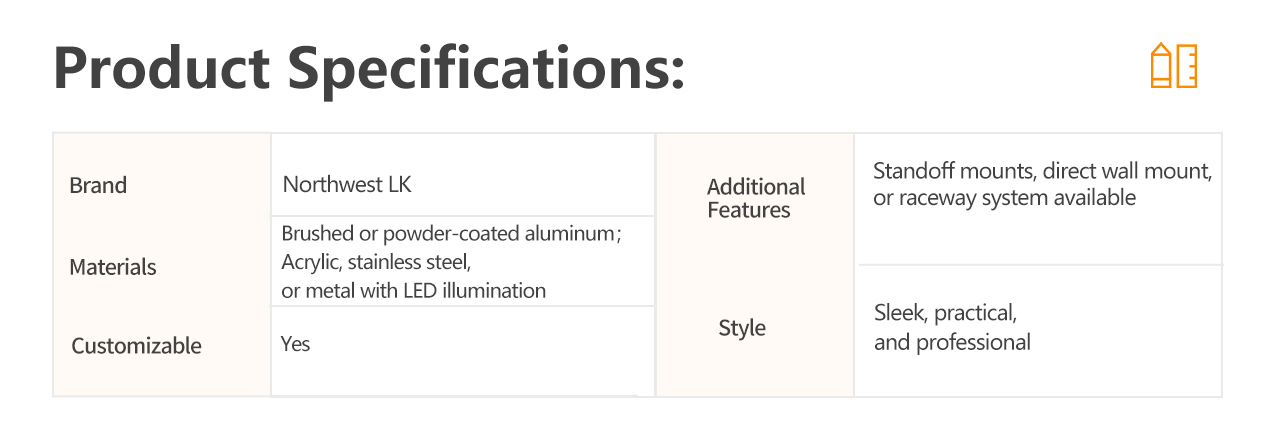Click the Product Specifications heading
The width and height of the screenshot is (1276, 432).
click(369, 69)
